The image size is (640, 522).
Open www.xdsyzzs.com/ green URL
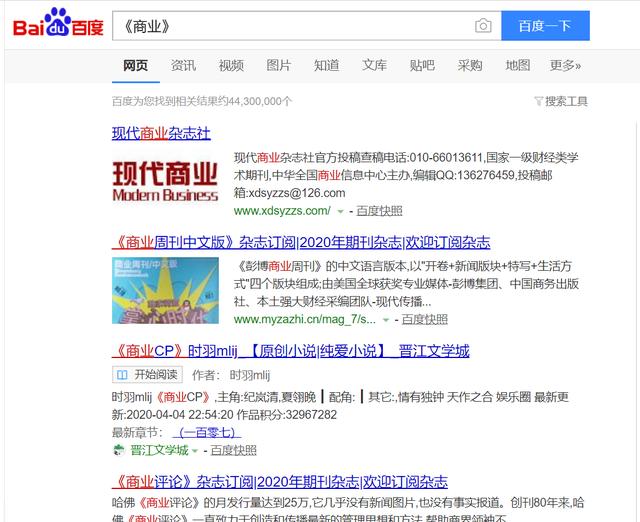282,211
